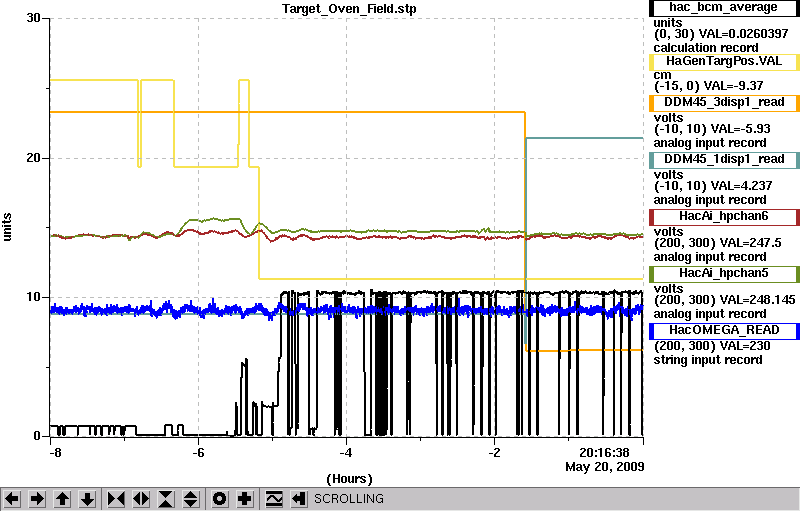Click the (-10, 10) VAL=-5.93 readout
This screenshot has width=800, height=511.
[x=712, y=129]
